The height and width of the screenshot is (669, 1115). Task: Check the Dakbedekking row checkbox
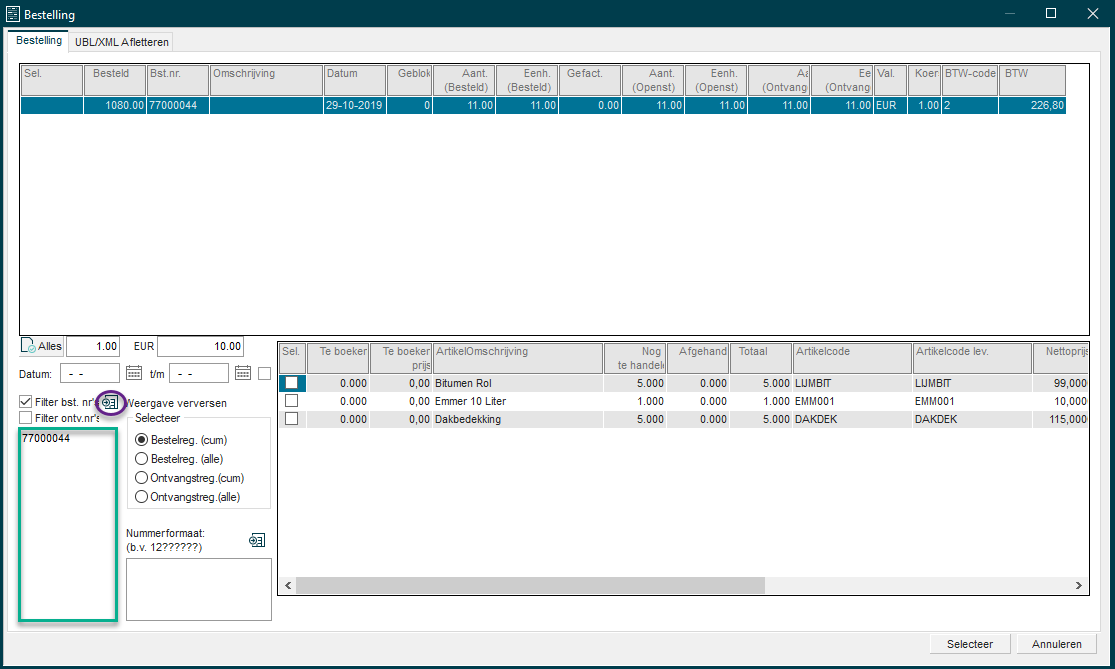point(292,419)
